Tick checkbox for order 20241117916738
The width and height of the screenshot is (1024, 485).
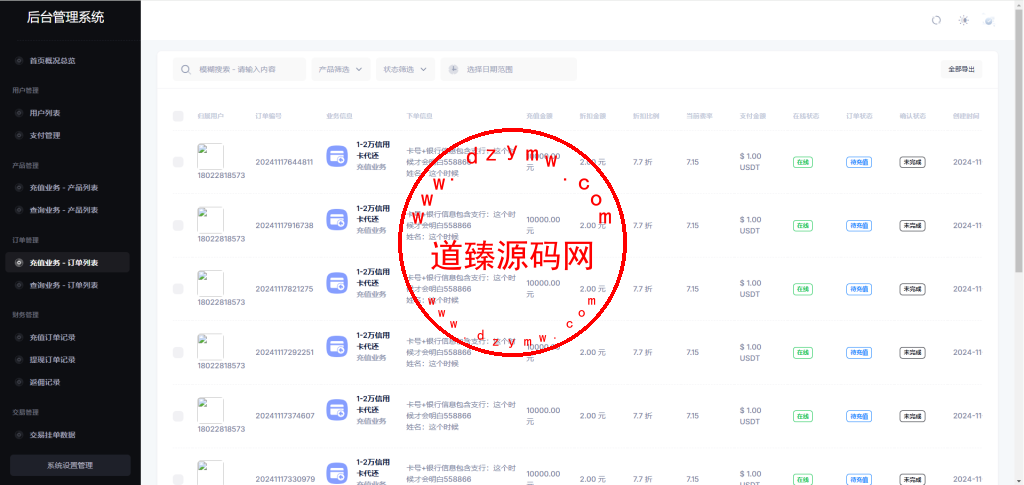pyautogui.click(x=178, y=225)
